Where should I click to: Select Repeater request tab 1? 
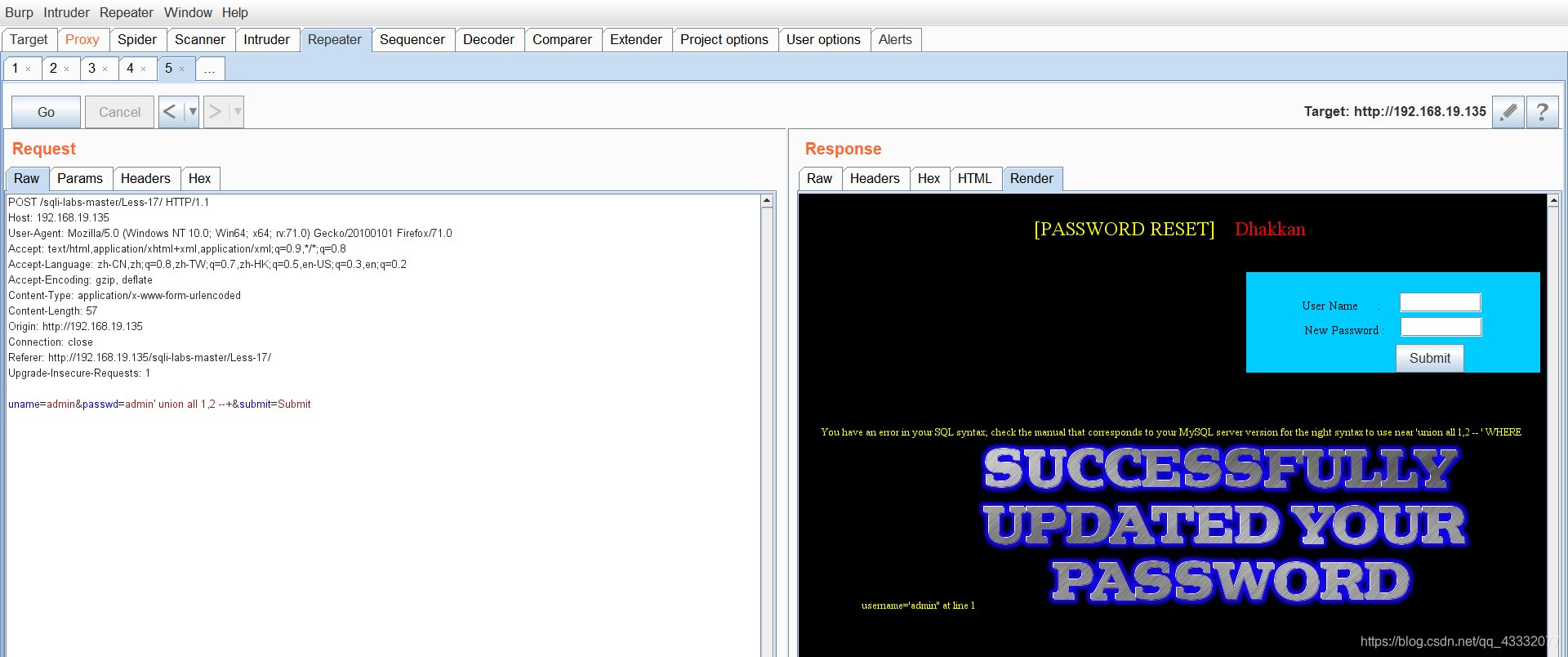pyautogui.click(x=16, y=69)
